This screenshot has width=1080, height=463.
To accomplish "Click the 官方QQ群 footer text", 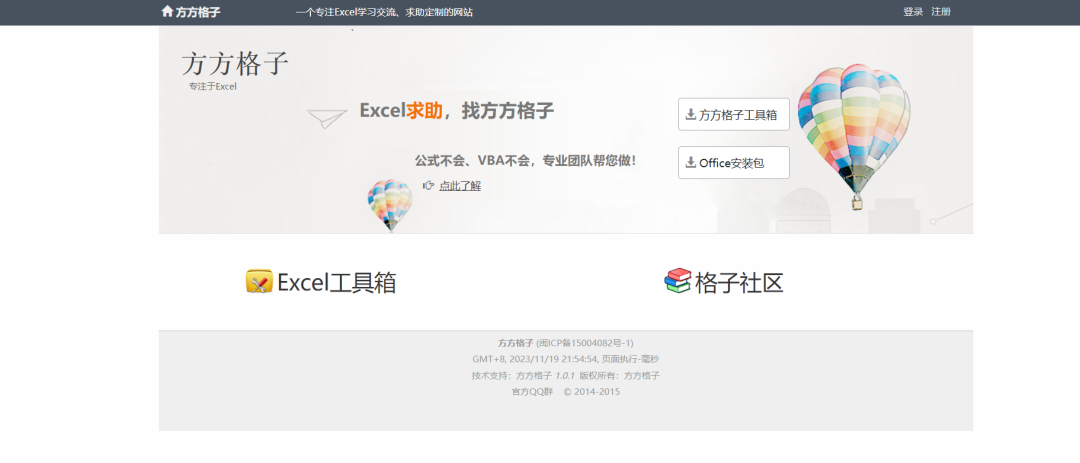I will coord(532,392).
